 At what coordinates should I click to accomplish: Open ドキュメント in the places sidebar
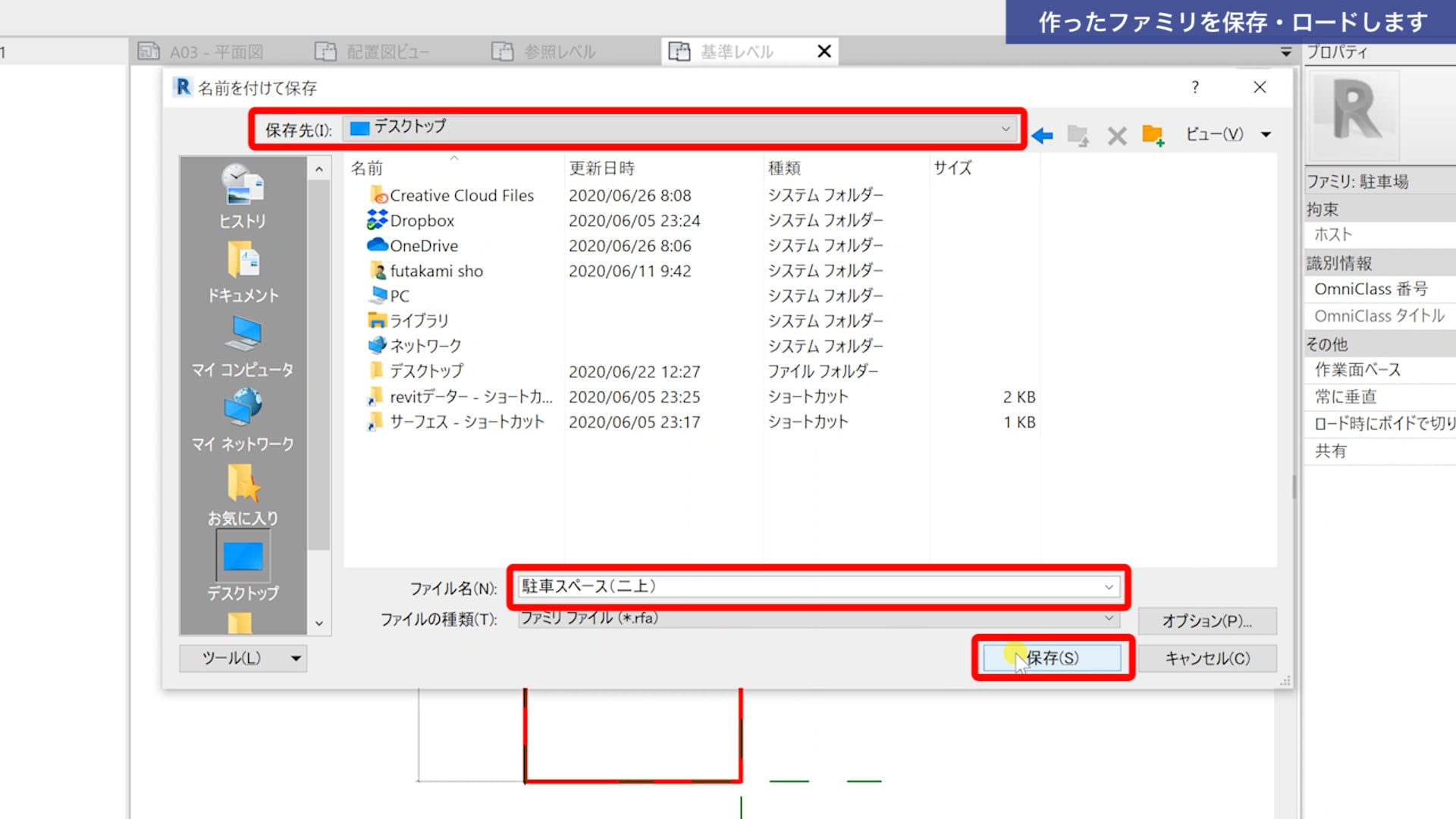(243, 271)
